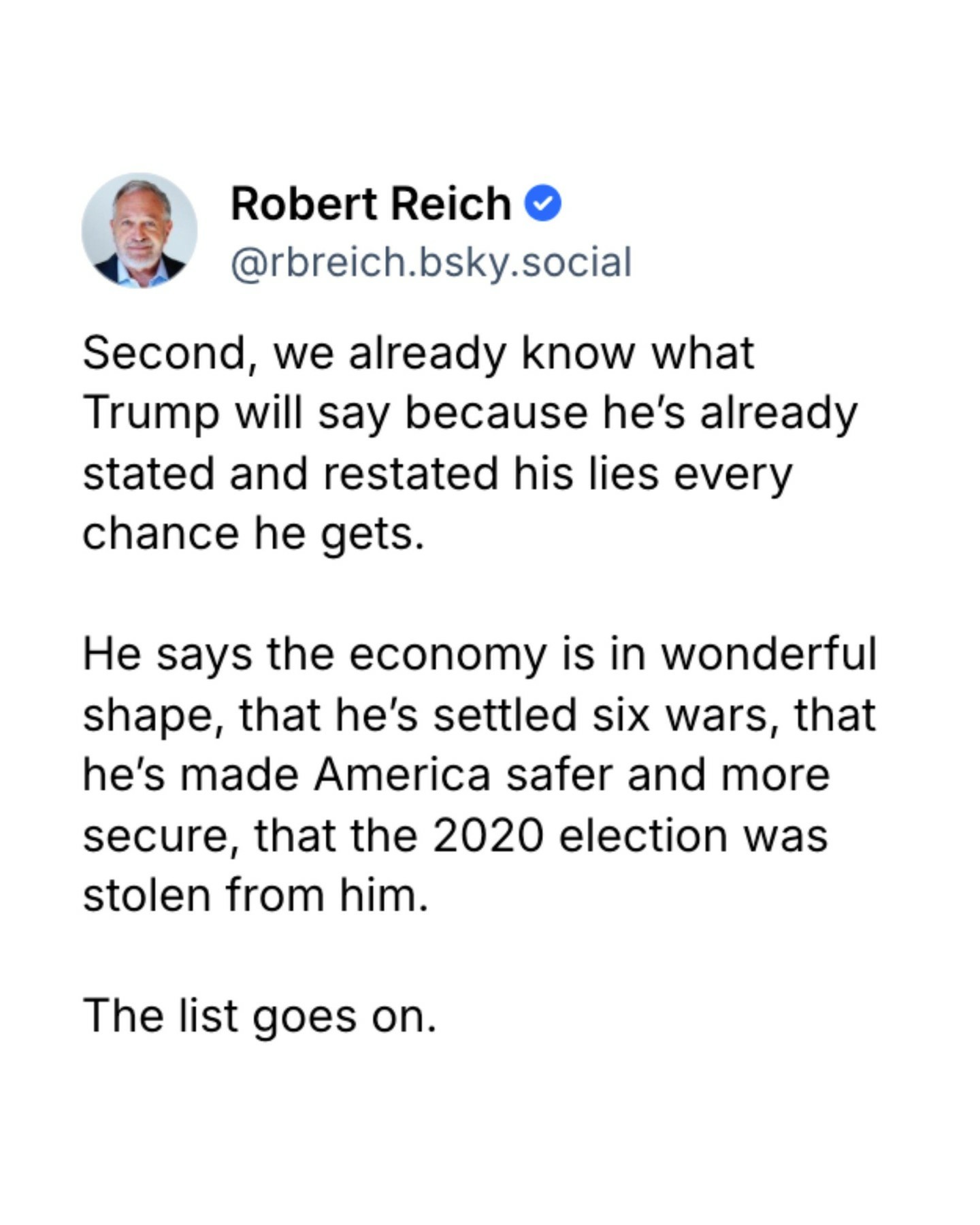The width and height of the screenshot is (980, 1225).
Task: Click the word "economy" in second paragraph
Action: click(448, 654)
